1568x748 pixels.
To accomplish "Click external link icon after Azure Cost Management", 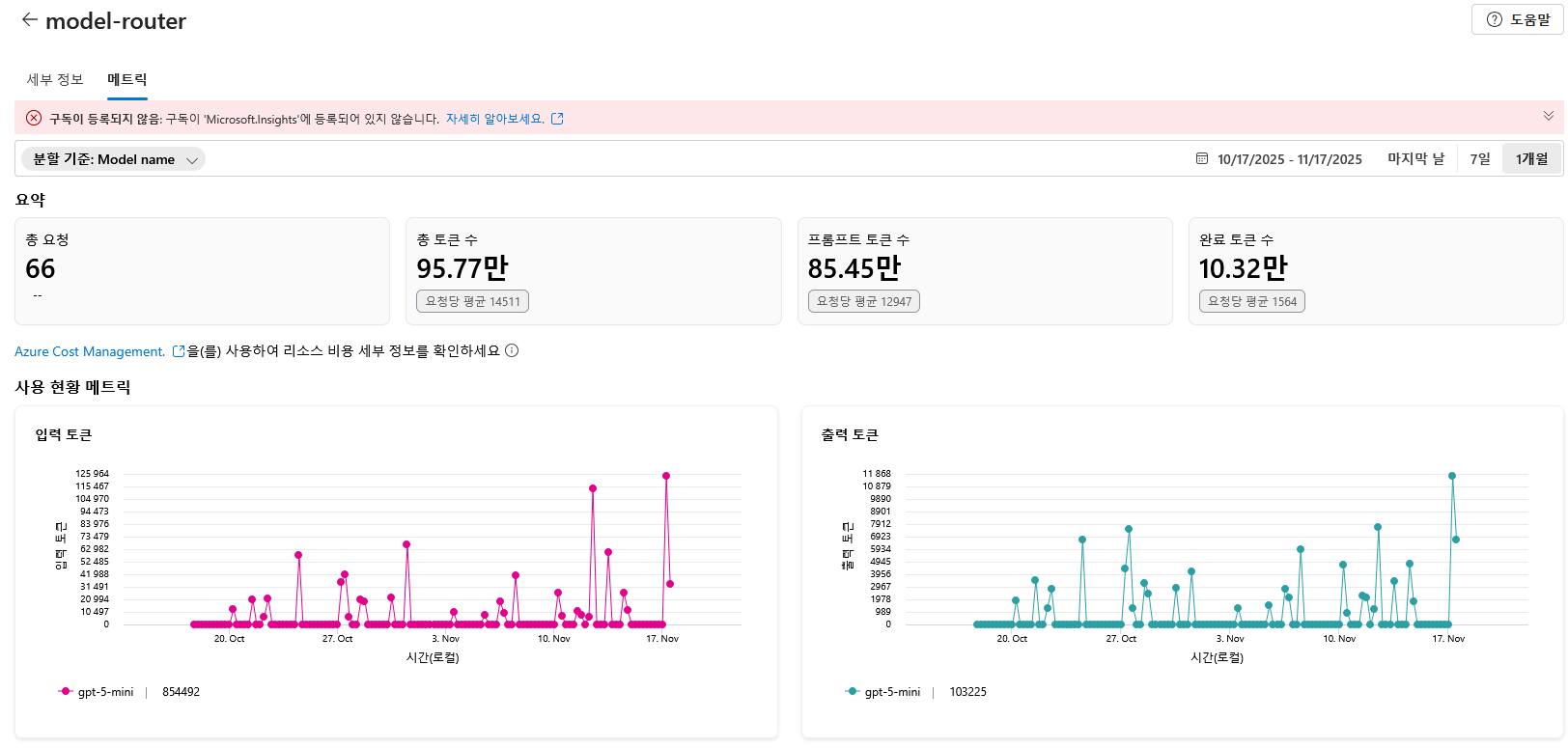I will click(178, 351).
